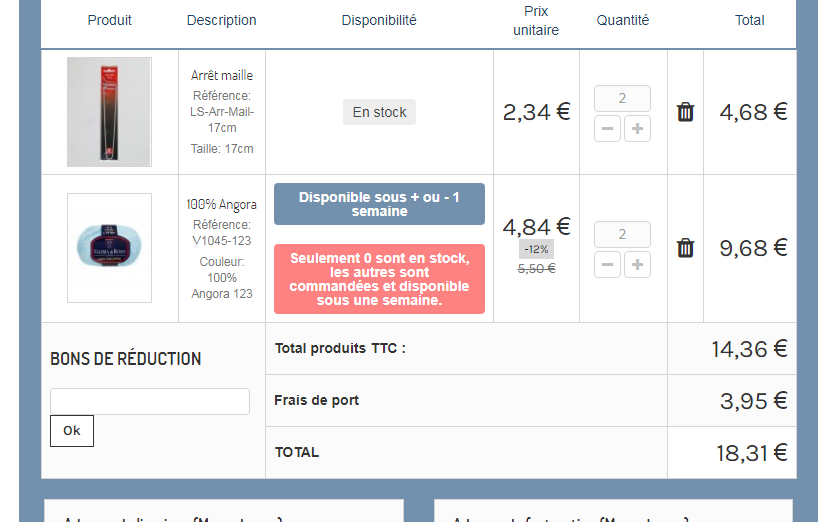Decrease Arrêt maille quantity with minus button
Image resolution: width=837 pixels, height=522 pixels.
point(607,129)
